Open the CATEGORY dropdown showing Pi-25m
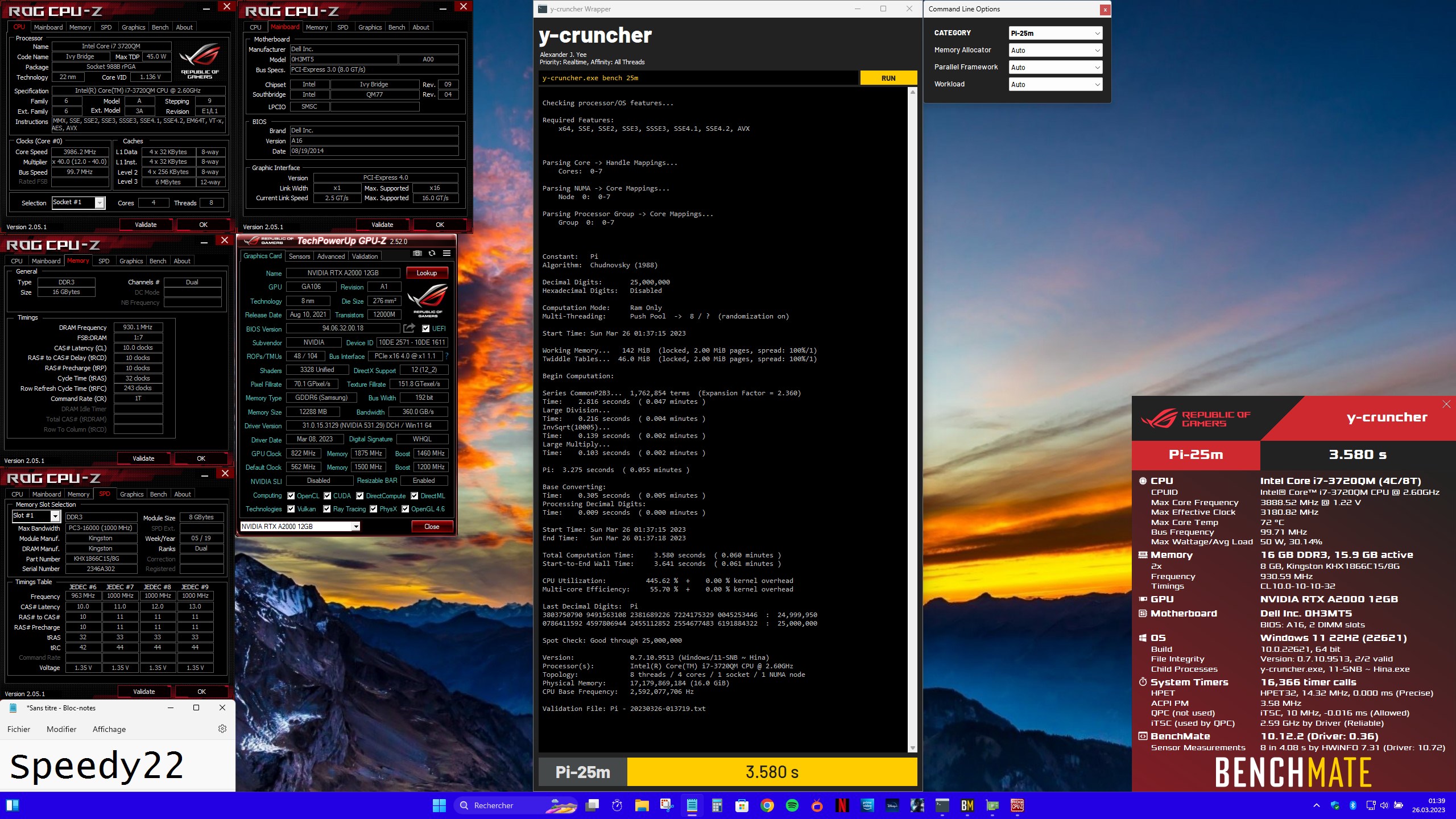1456x819 pixels. point(1056,33)
